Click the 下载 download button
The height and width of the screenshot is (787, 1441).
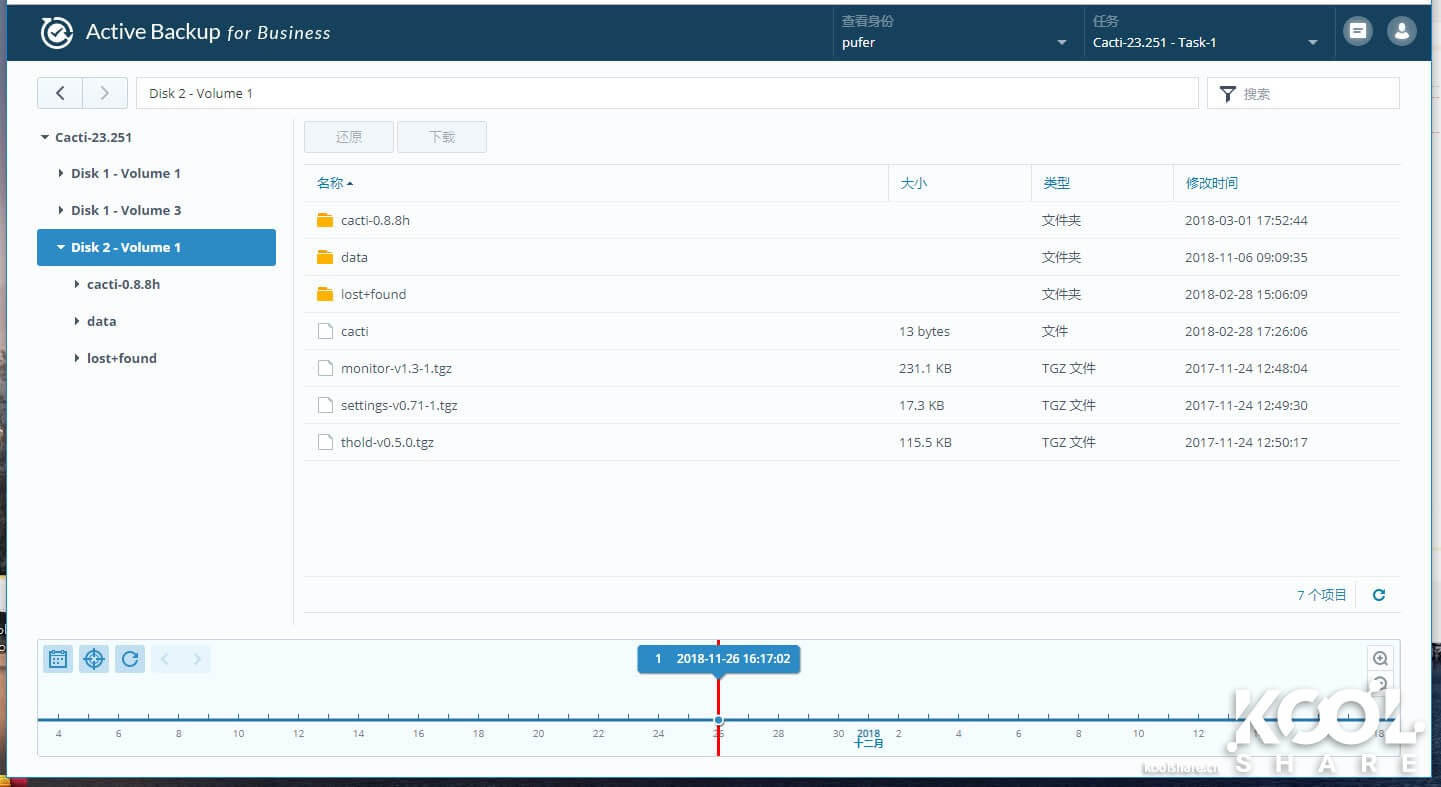coord(442,137)
